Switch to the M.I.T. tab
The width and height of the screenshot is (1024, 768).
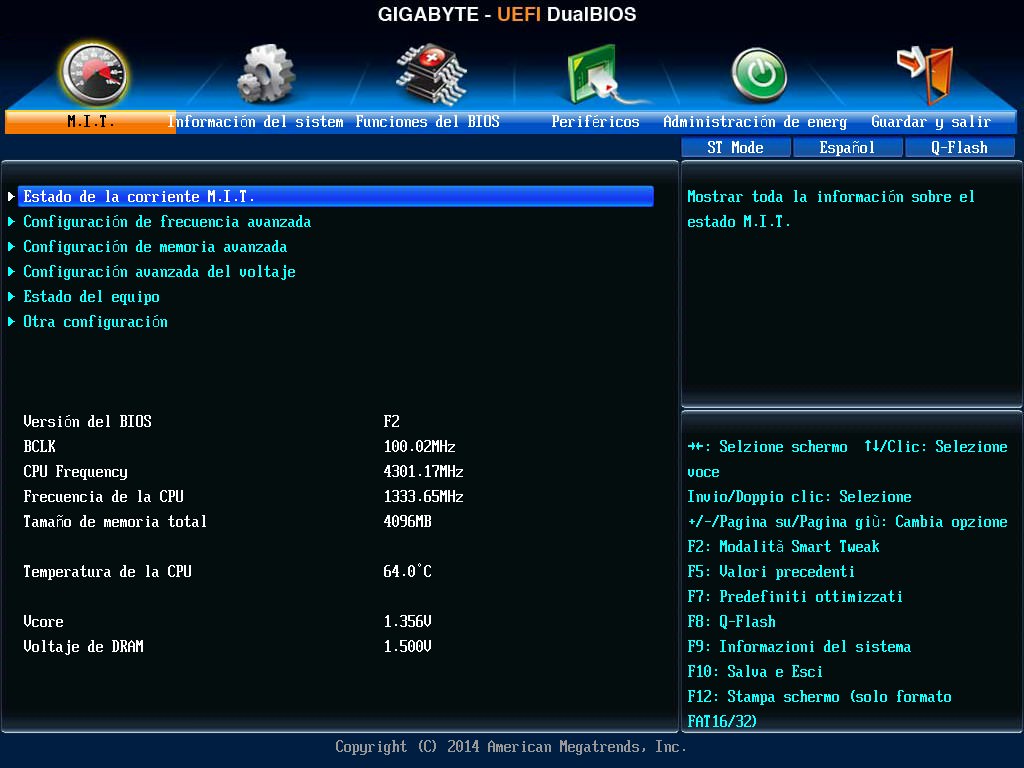[x=90, y=121]
